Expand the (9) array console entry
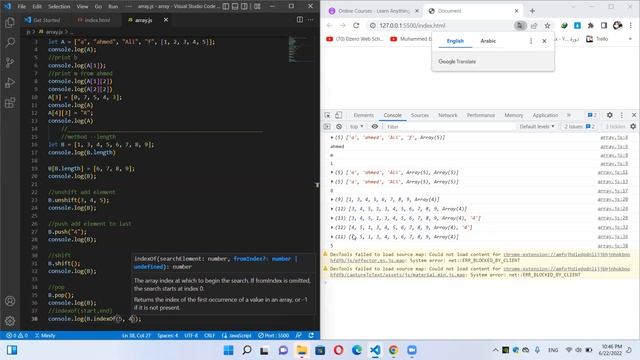 pyautogui.click(x=332, y=200)
